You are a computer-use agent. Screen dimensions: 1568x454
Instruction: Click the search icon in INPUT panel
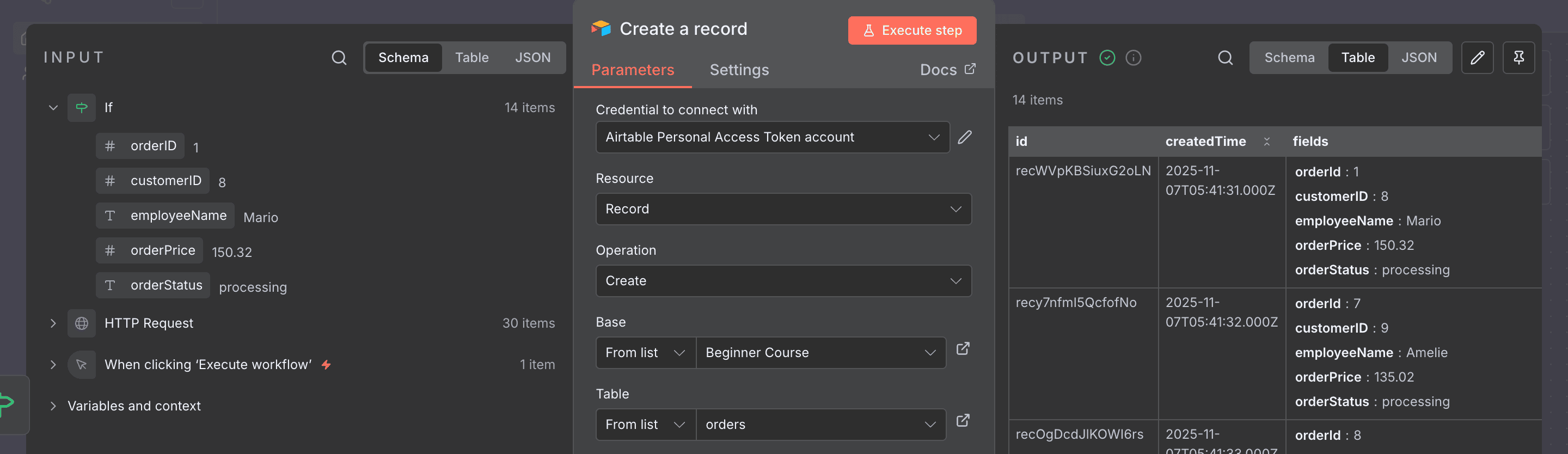[339, 58]
